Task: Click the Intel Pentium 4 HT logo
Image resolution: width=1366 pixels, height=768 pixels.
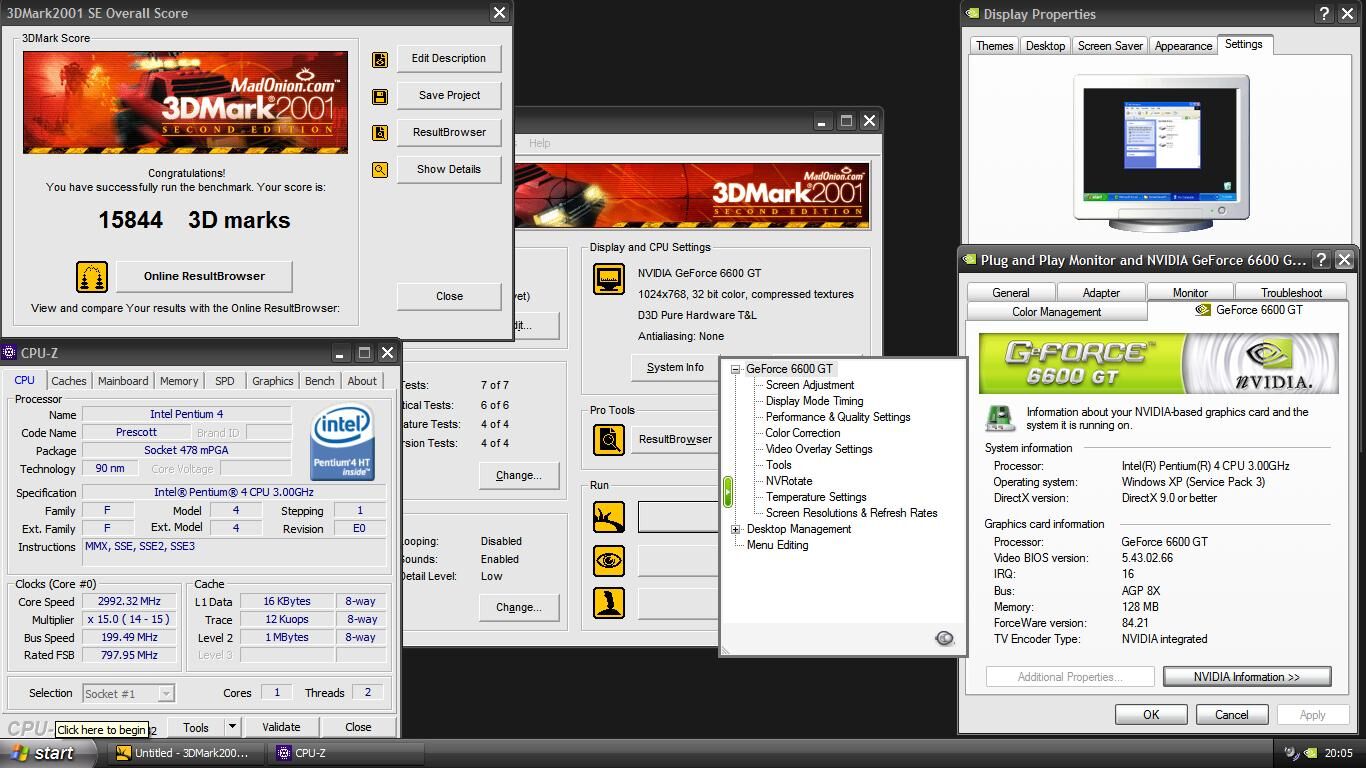Action: pyautogui.click(x=342, y=442)
